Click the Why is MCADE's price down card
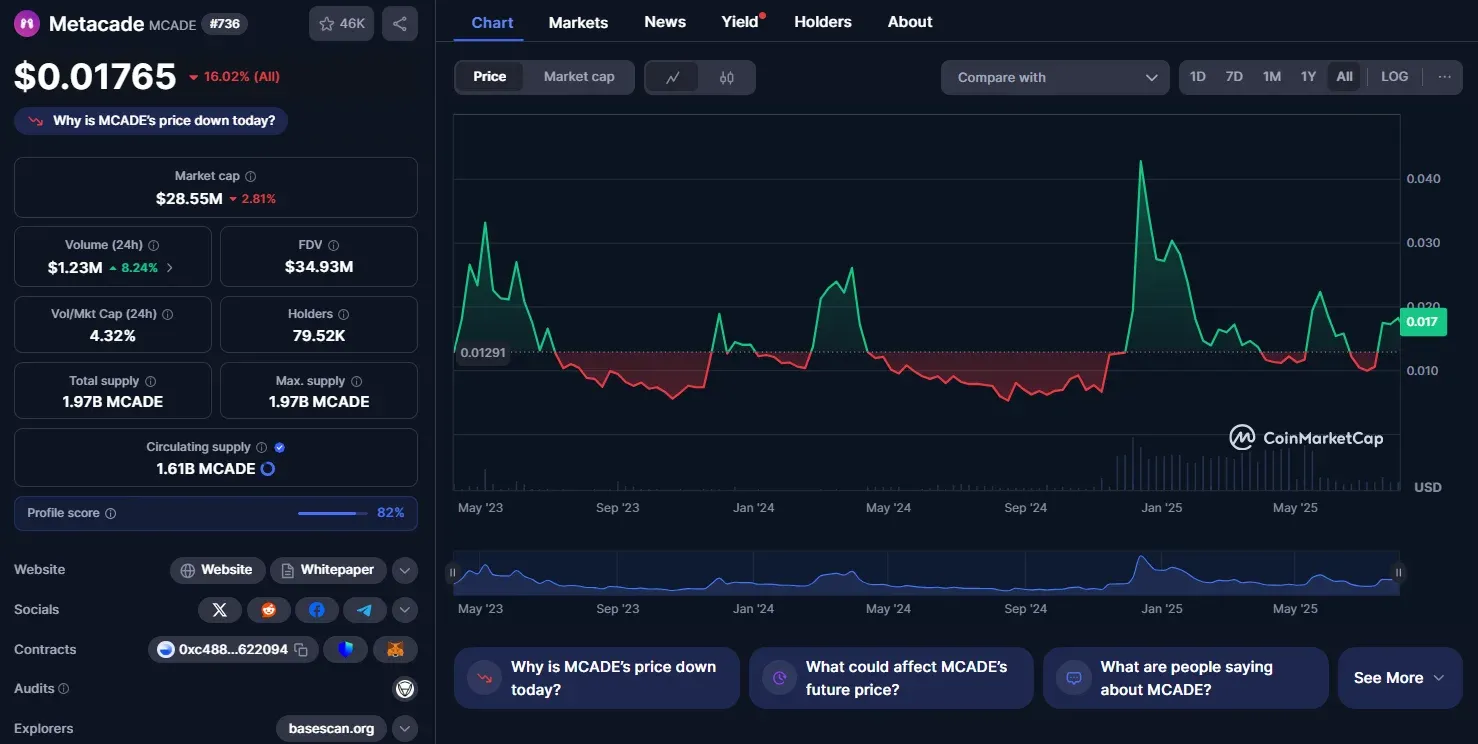Screen dimensions: 1478x744 point(596,678)
